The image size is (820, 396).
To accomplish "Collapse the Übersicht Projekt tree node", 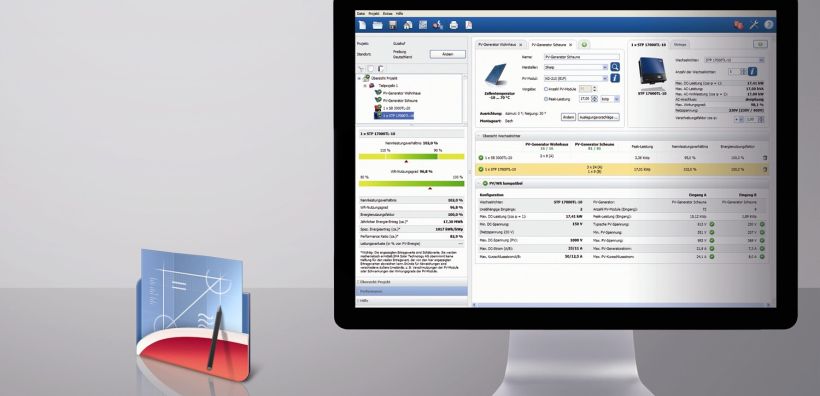I will 359,78.
